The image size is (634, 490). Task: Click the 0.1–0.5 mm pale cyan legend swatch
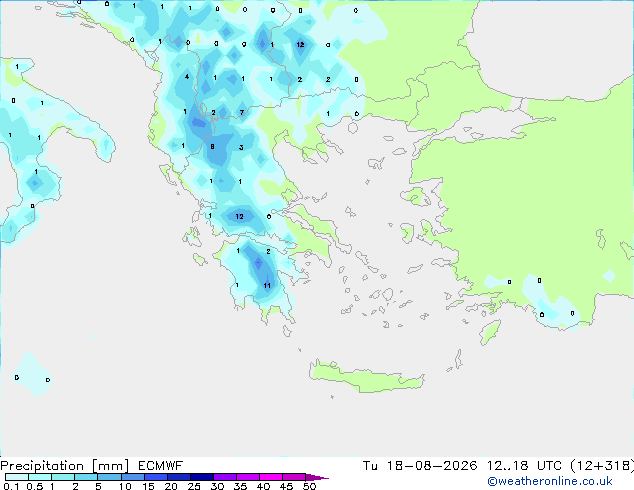pyautogui.click(x=17, y=477)
